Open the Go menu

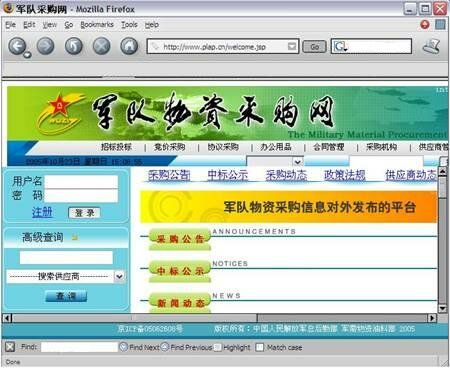point(69,25)
